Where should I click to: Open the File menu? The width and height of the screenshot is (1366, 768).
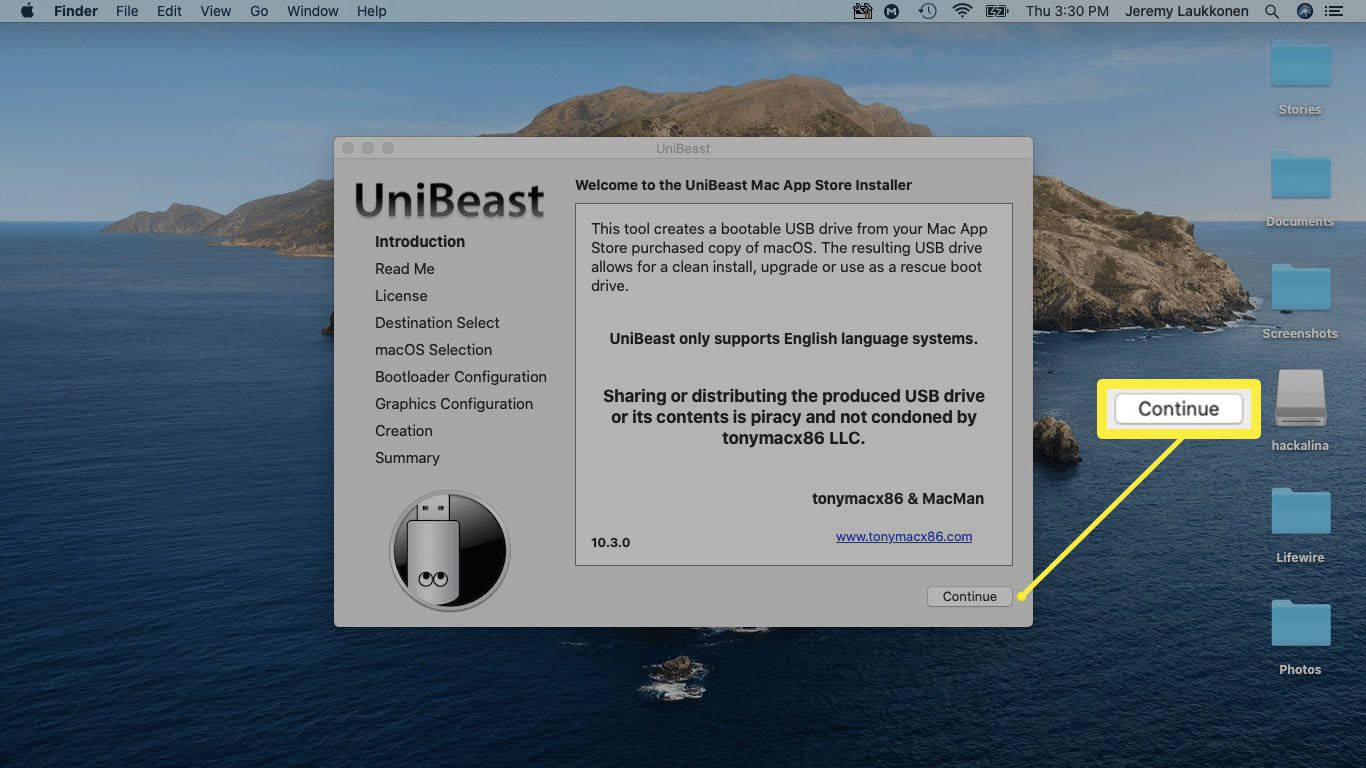pos(127,11)
